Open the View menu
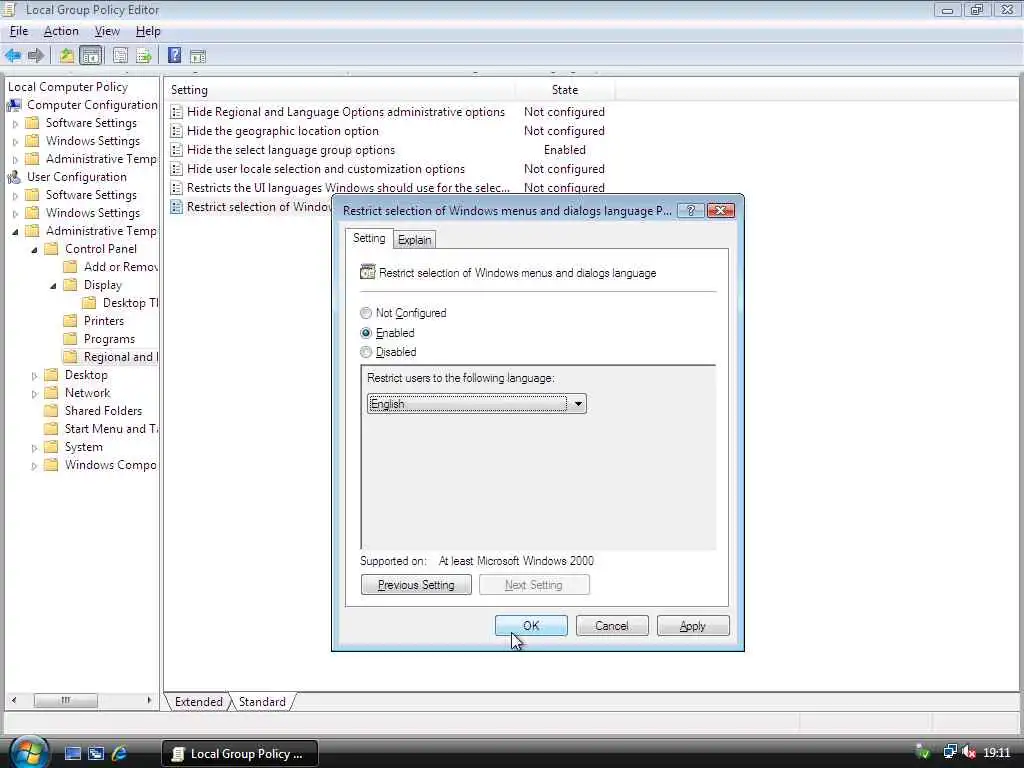The image size is (1024, 768). [x=107, y=31]
